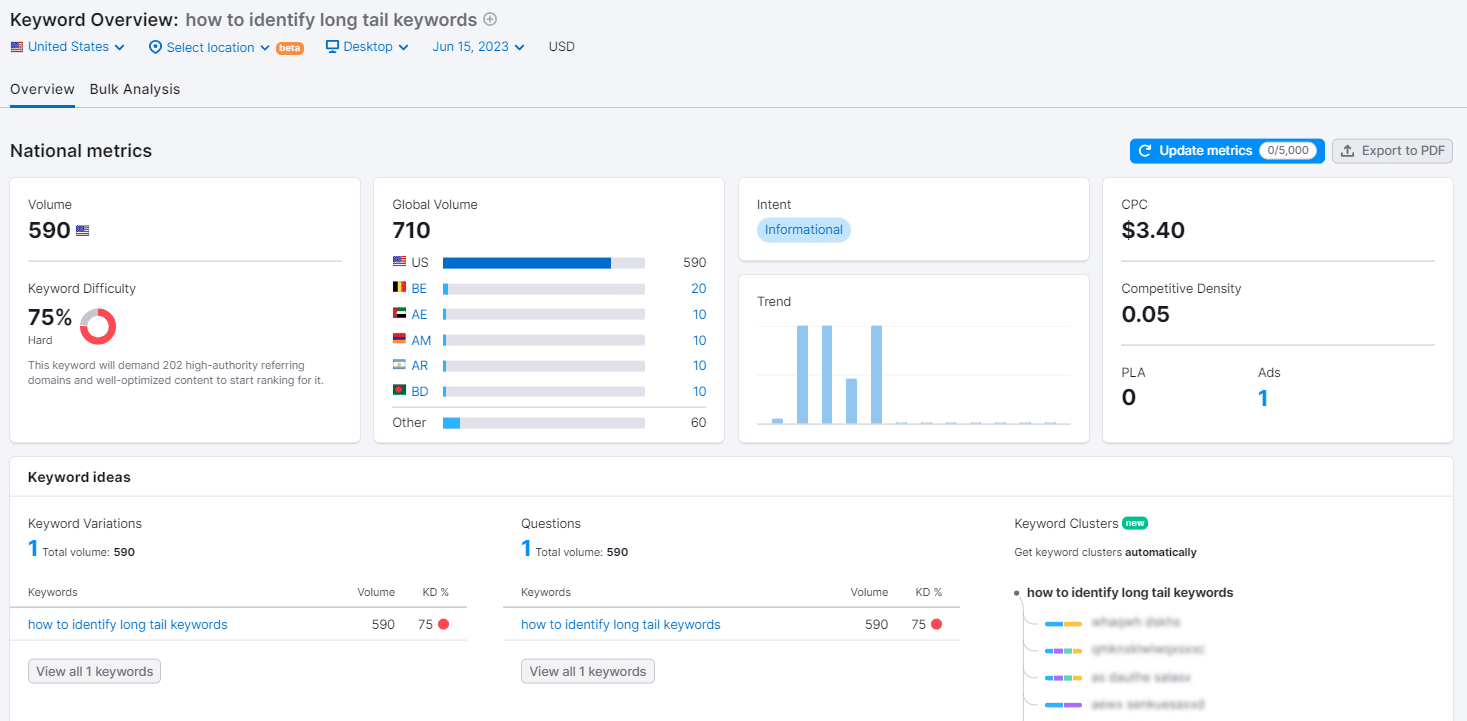Image resolution: width=1467 pixels, height=721 pixels.
Task: Click the location pin icon on Select location
Action: (155, 47)
